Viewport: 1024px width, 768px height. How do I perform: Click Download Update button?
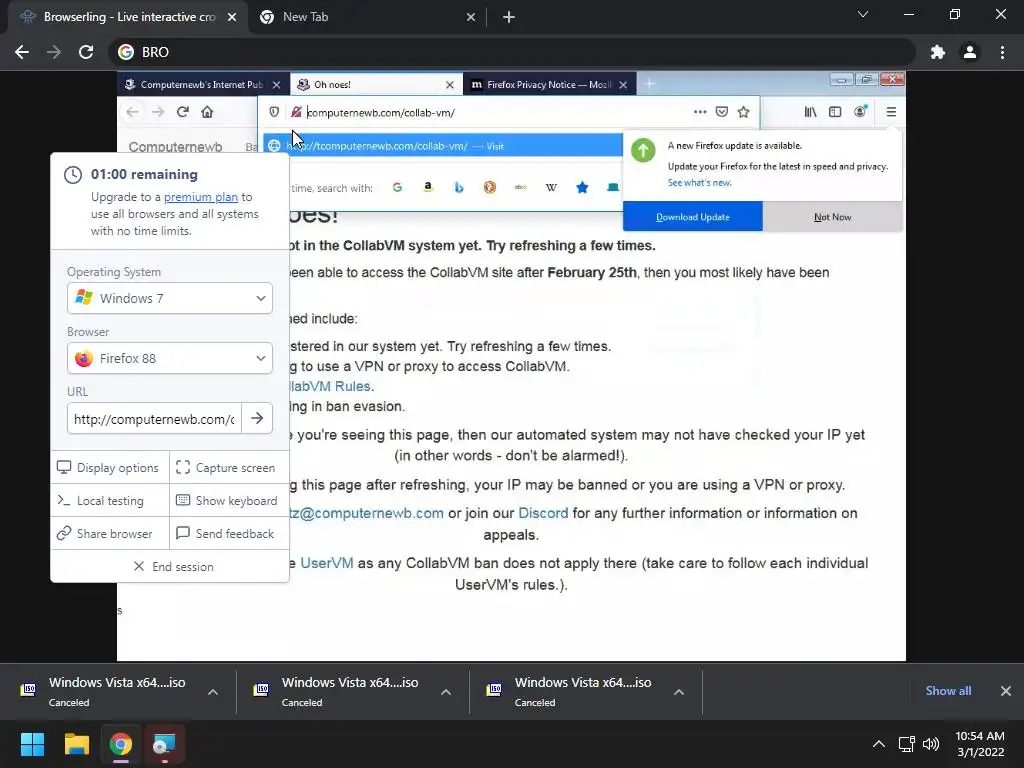point(693,217)
